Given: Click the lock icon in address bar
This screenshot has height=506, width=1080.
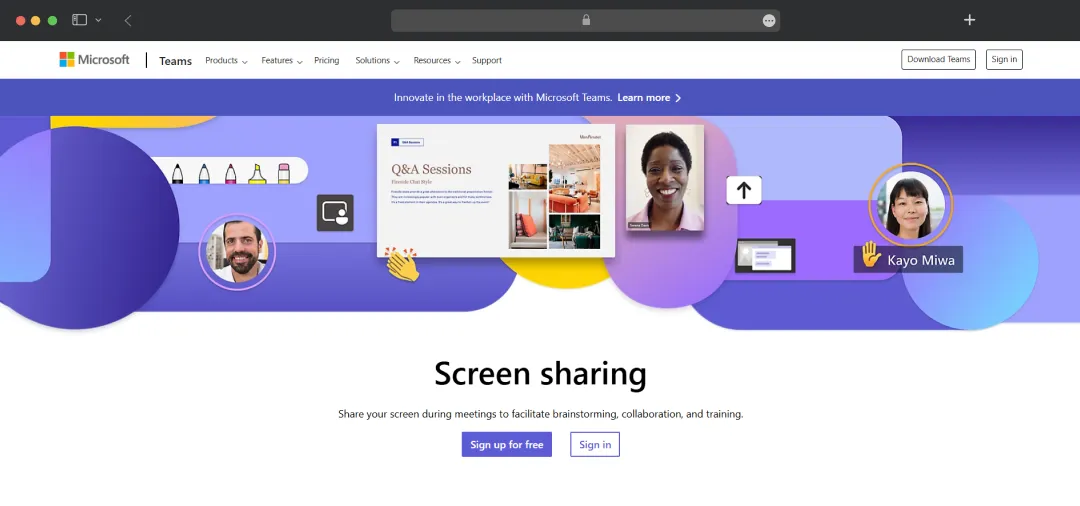Looking at the screenshot, I should pyautogui.click(x=586, y=20).
